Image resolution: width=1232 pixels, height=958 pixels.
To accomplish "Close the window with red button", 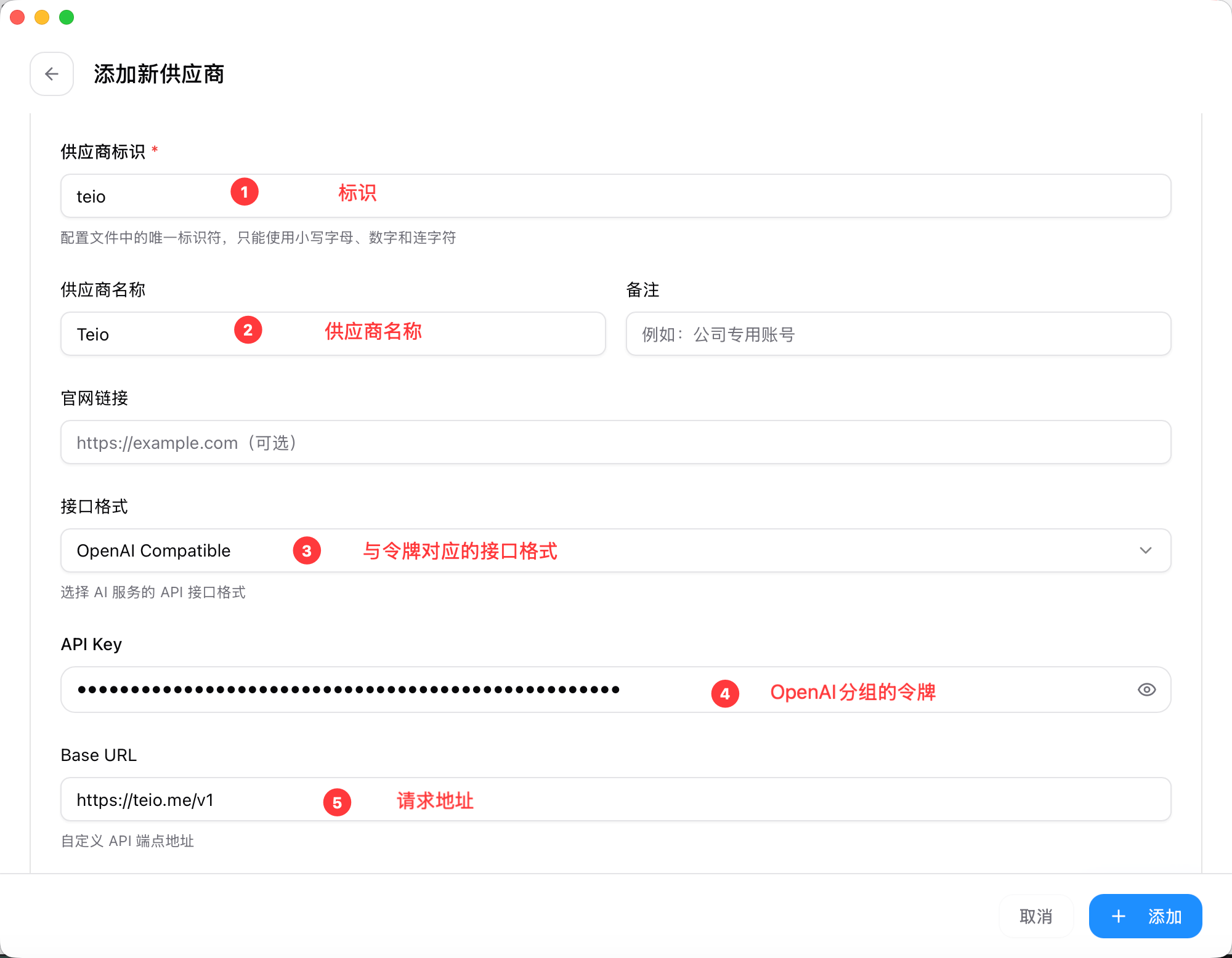I will [x=17, y=17].
